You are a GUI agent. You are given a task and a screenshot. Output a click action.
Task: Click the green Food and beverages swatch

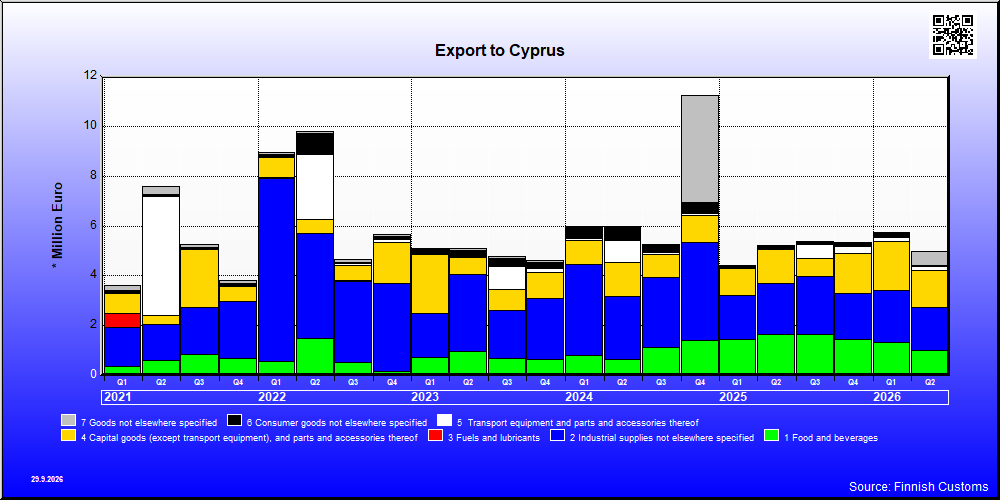click(x=772, y=436)
